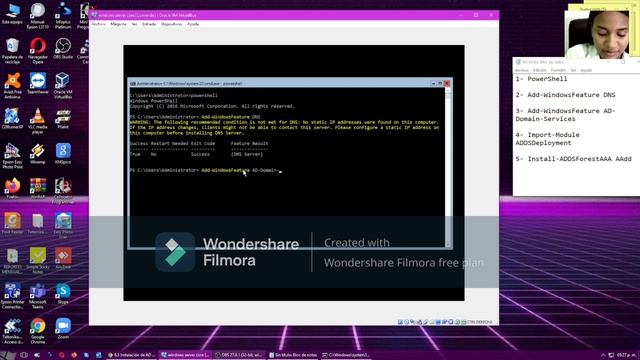This screenshot has height=360, width=640.
Task: Open Ayuda menu in Notepad window
Action: 586,70
